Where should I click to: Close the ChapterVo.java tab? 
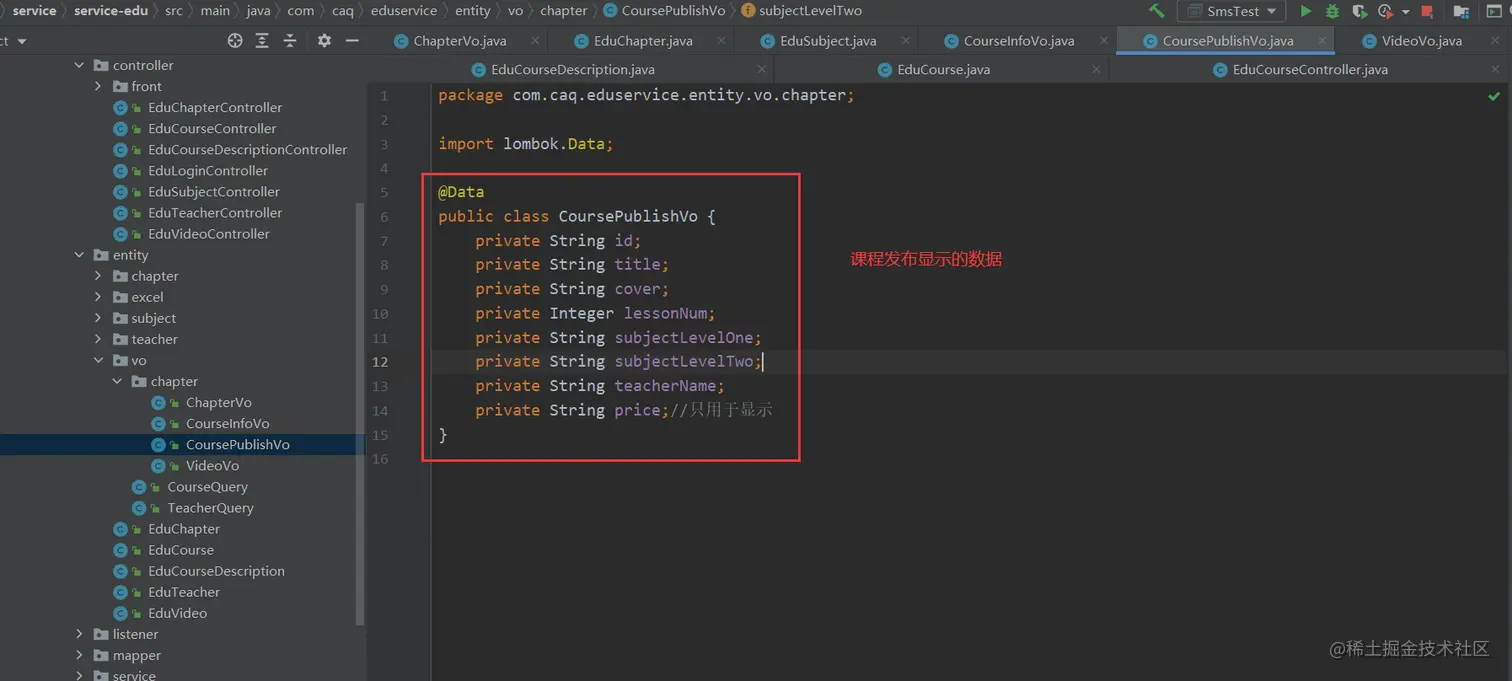pos(535,41)
